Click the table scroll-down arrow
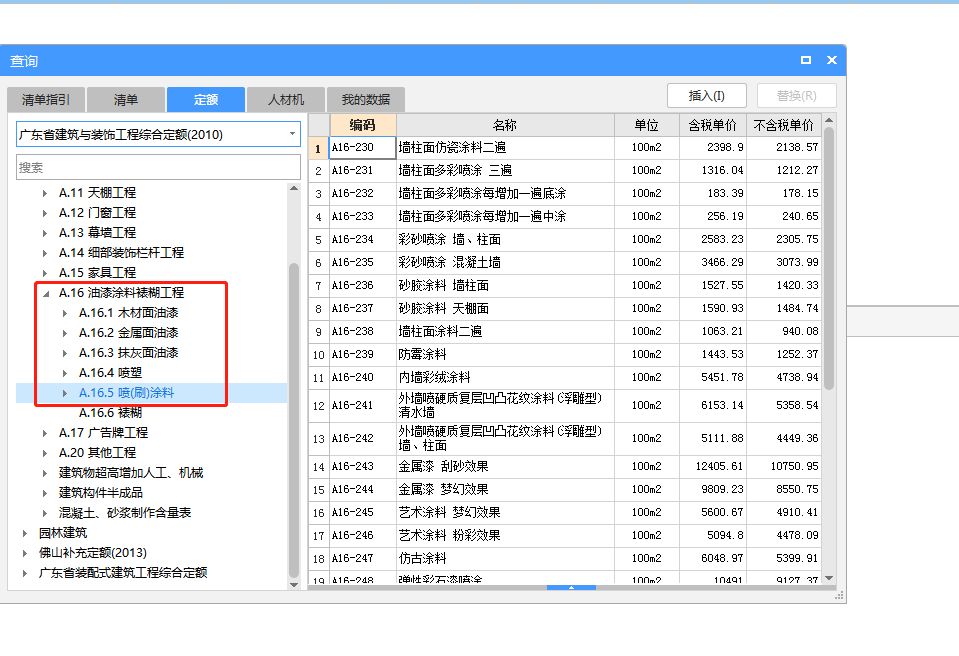The height and width of the screenshot is (656, 959). coord(829,578)
